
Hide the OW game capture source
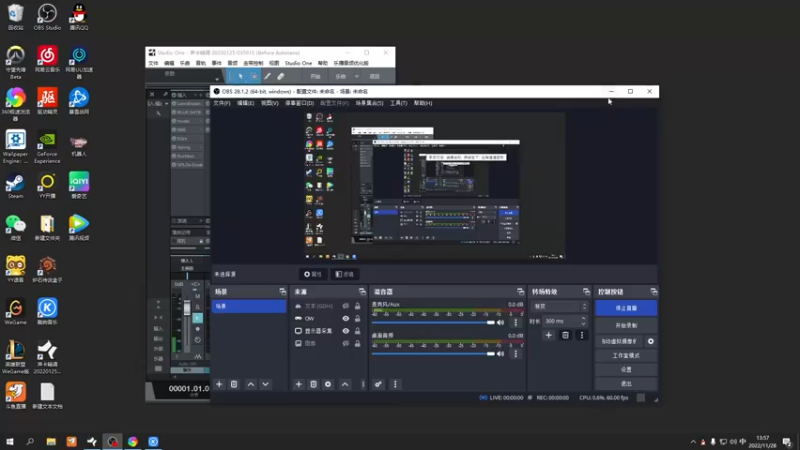coord(346,318)
